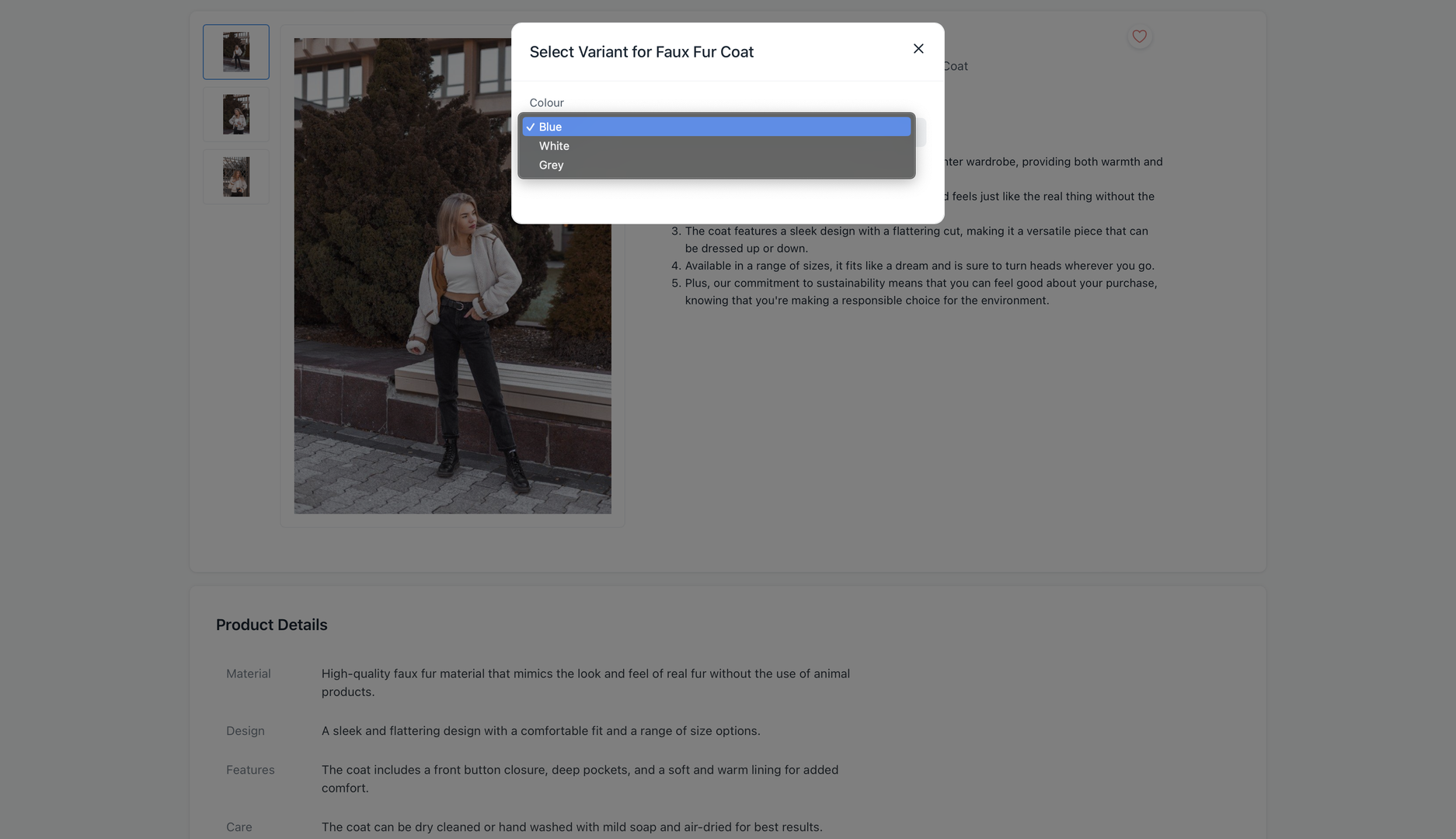Click the Material row label
Screen dimensions: 1456x839
pyautogui.click(x=248, y=674)
